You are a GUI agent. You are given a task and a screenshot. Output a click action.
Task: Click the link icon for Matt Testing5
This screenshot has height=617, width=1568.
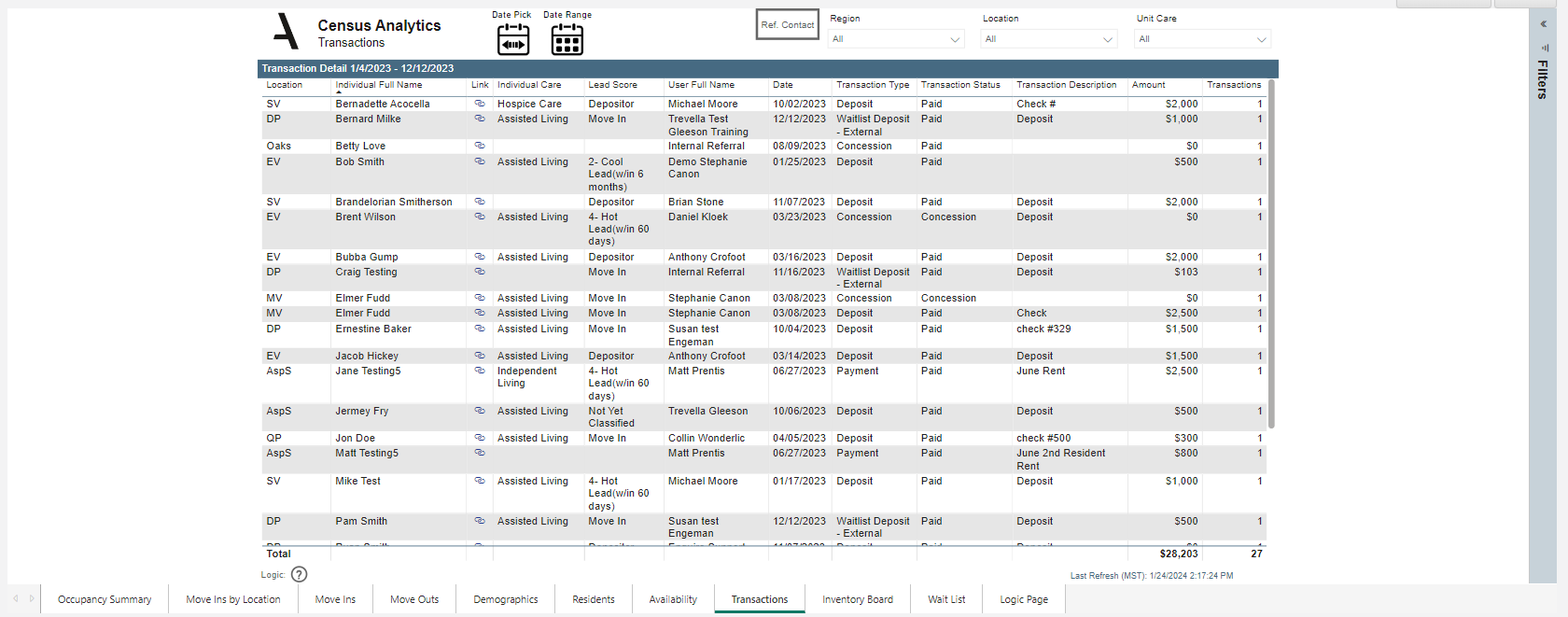[480, 453]
